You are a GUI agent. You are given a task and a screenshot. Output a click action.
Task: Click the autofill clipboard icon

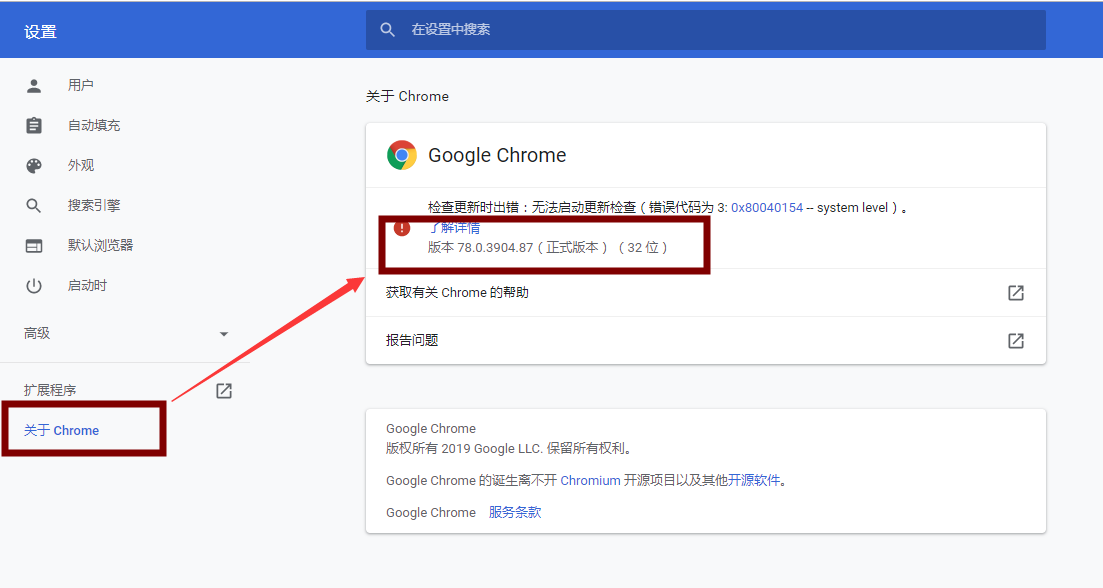click(x=34, y=125)
